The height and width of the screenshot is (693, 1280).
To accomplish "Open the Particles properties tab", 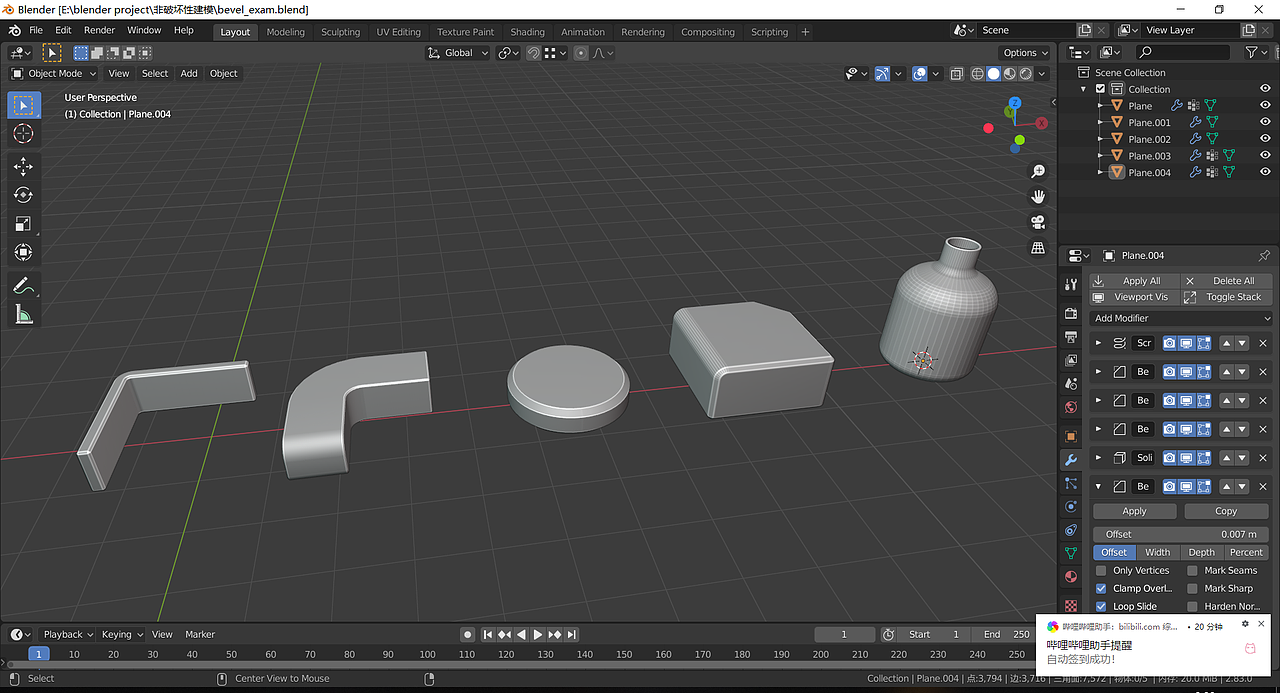I will tap(1071, 483).
